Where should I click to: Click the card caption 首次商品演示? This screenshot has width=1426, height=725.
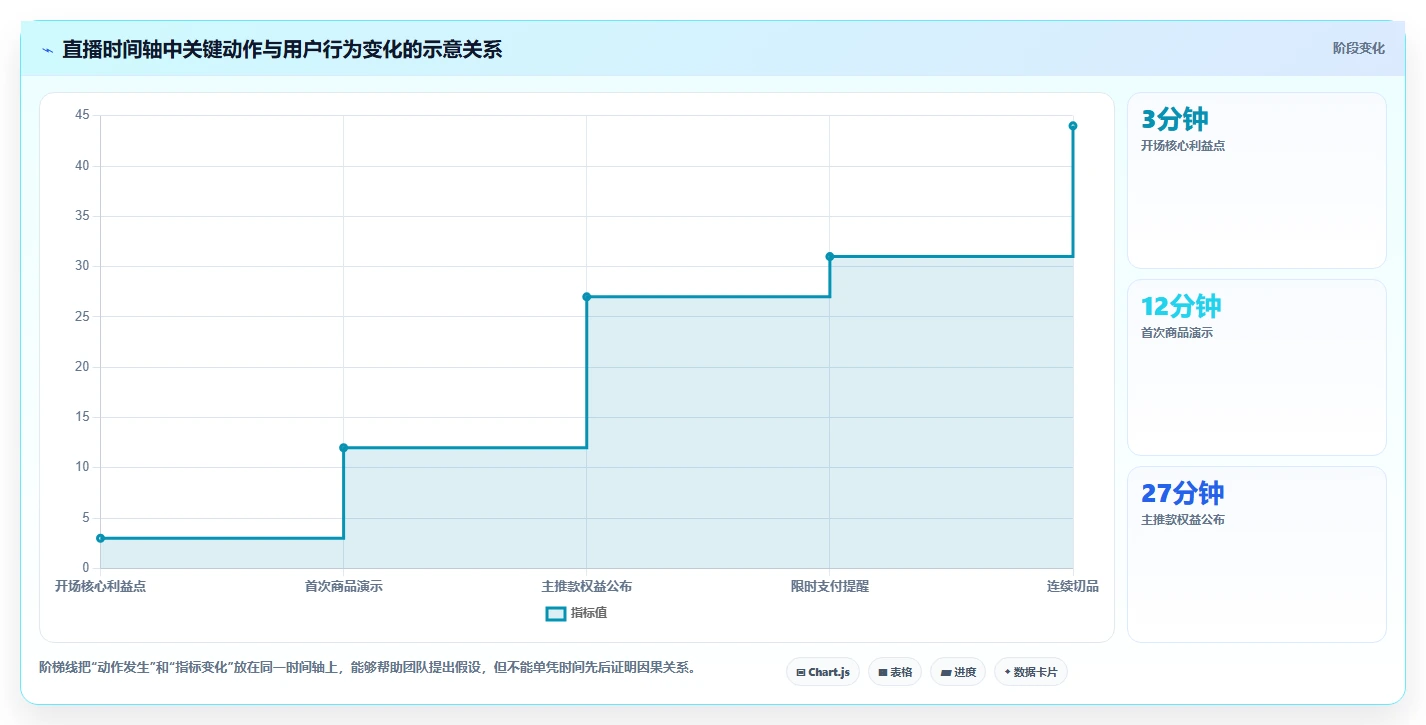(1177, 332)
